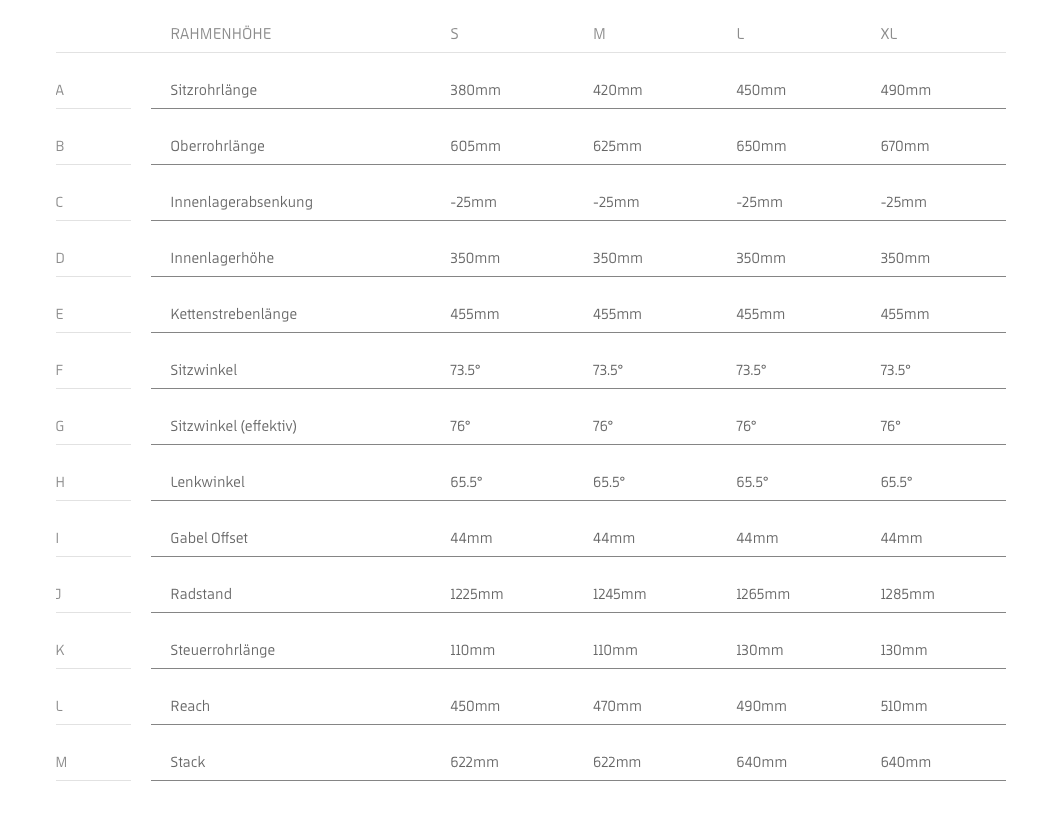
Task: Select the S size column header
Action: 454,34
